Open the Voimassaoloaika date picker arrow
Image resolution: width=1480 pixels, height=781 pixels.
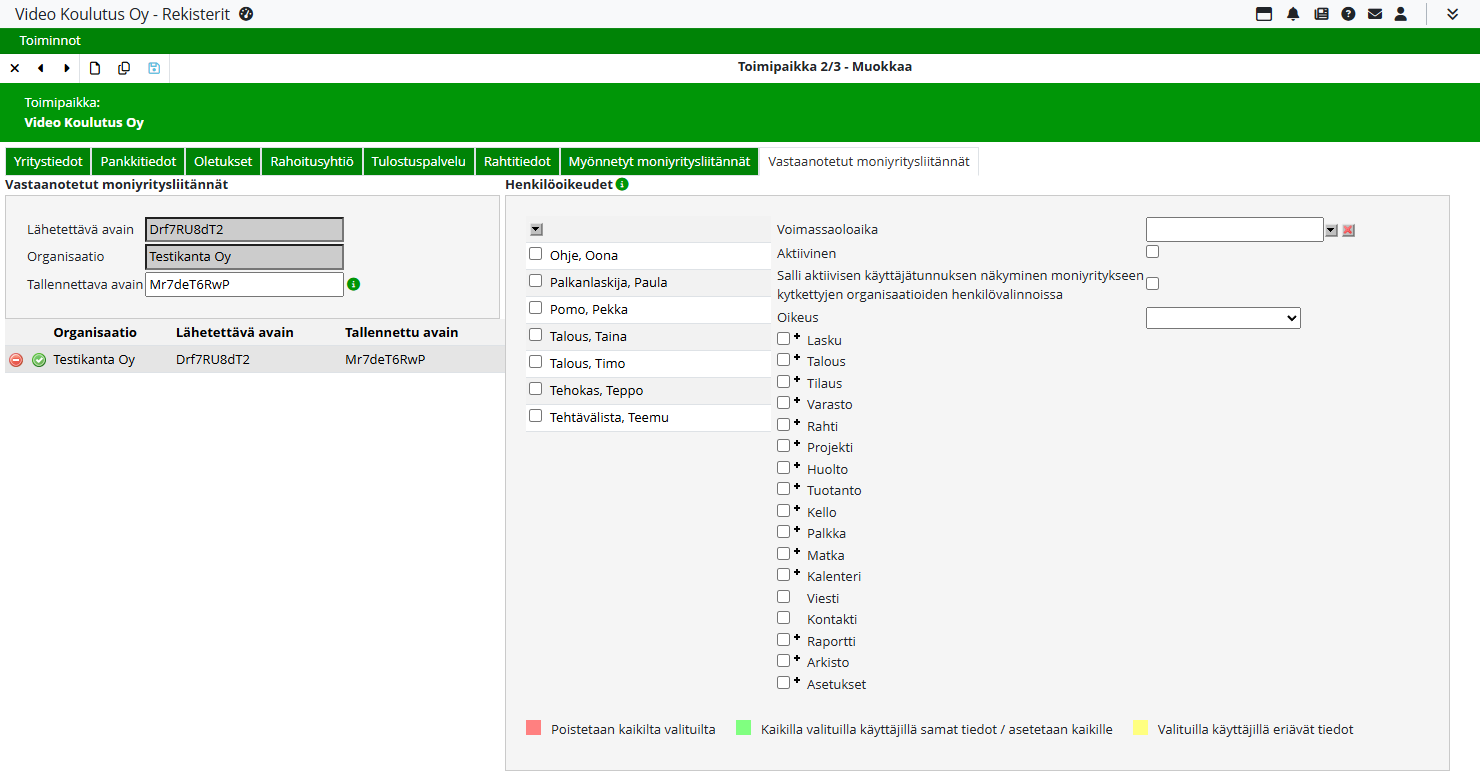pos(1330,230)
